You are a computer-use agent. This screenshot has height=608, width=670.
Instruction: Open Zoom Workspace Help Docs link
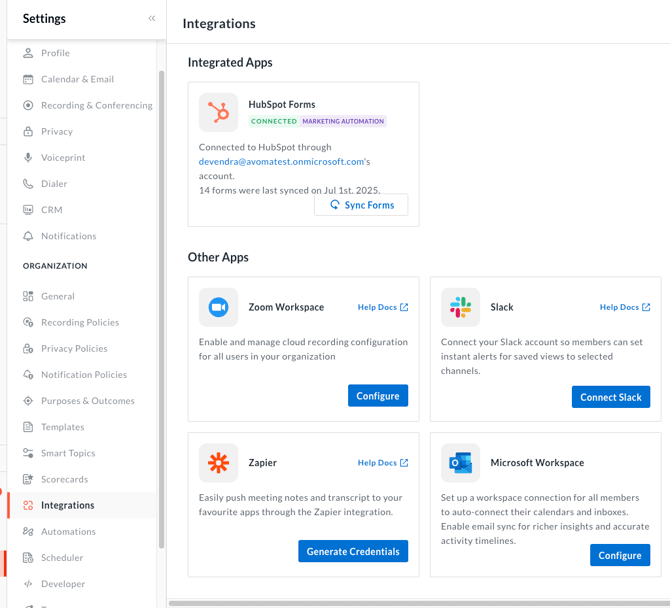383,307
